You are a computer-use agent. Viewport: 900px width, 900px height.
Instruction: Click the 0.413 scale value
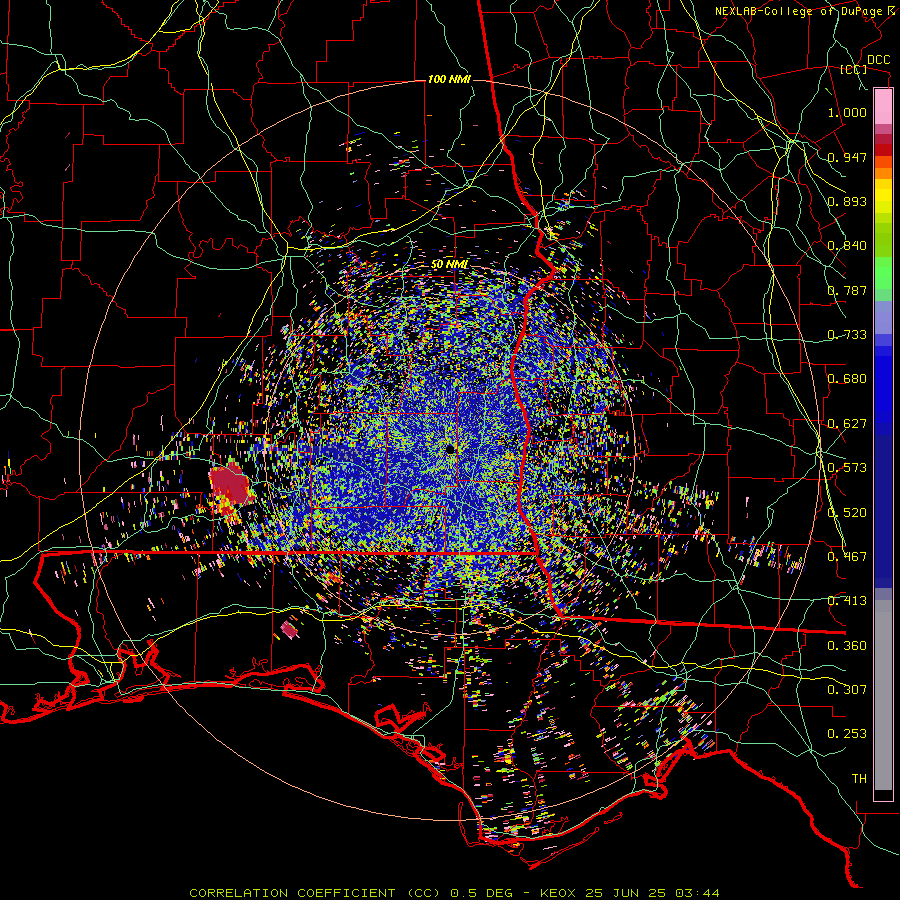point(847,601)
